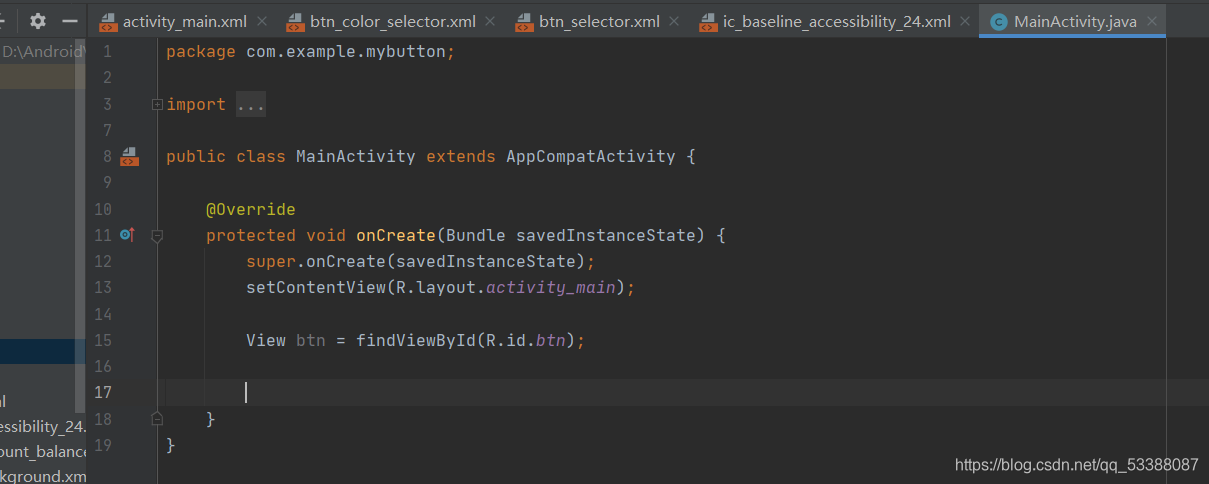
Task: Close the btn_color_selector.xml tab
Action: pos(490,21)
